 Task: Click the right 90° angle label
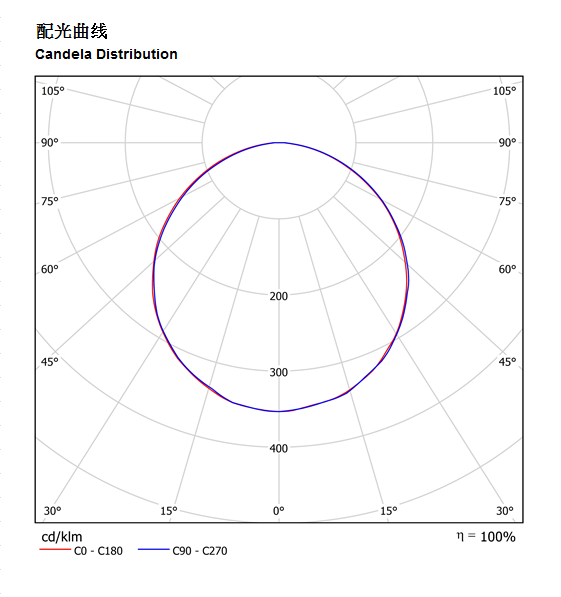(507, 142)
